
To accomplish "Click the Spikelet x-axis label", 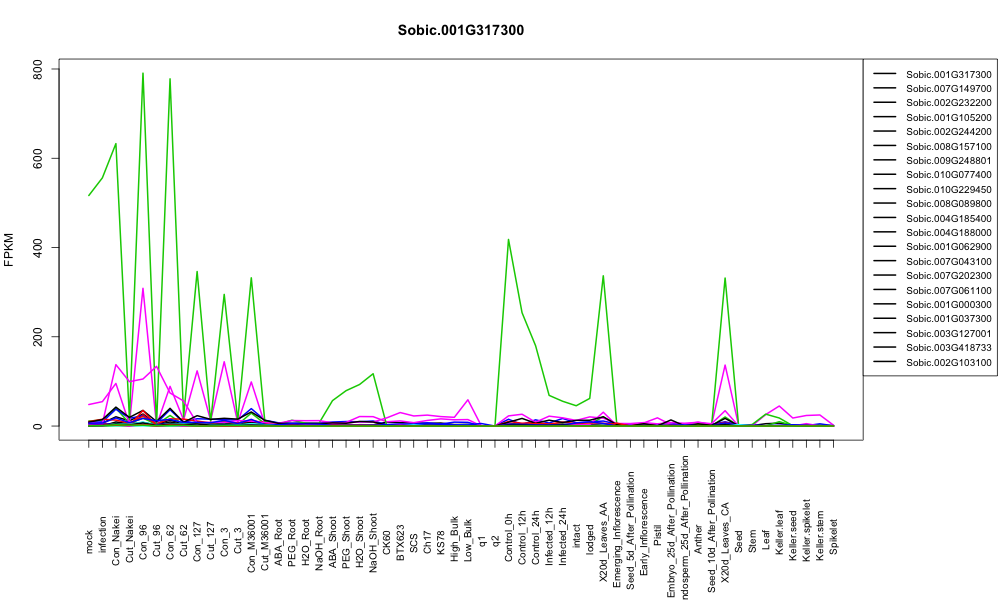I will pyautogui.click(x=834, y=536).
